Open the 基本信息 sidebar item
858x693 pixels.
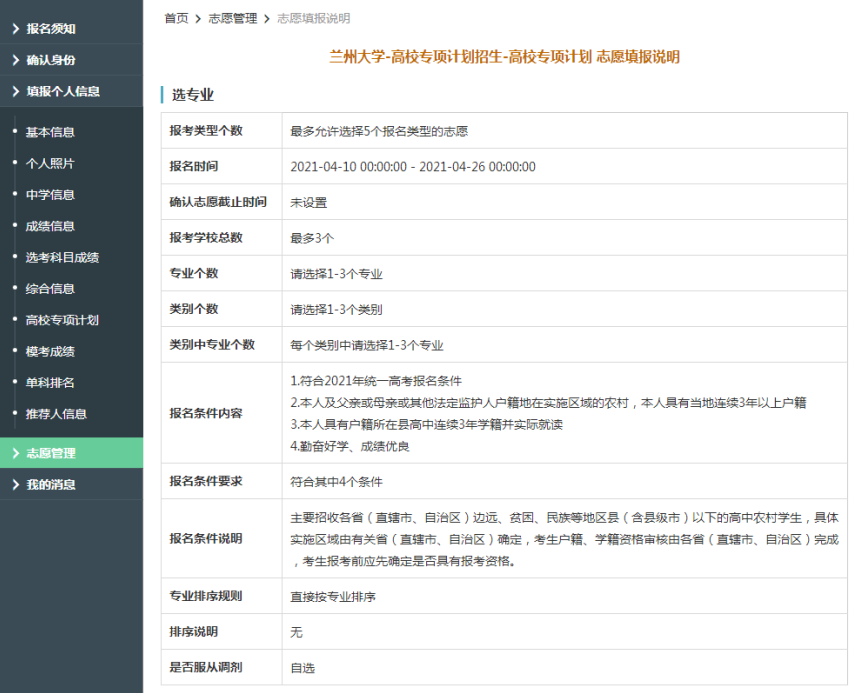(x=50, y=132)
